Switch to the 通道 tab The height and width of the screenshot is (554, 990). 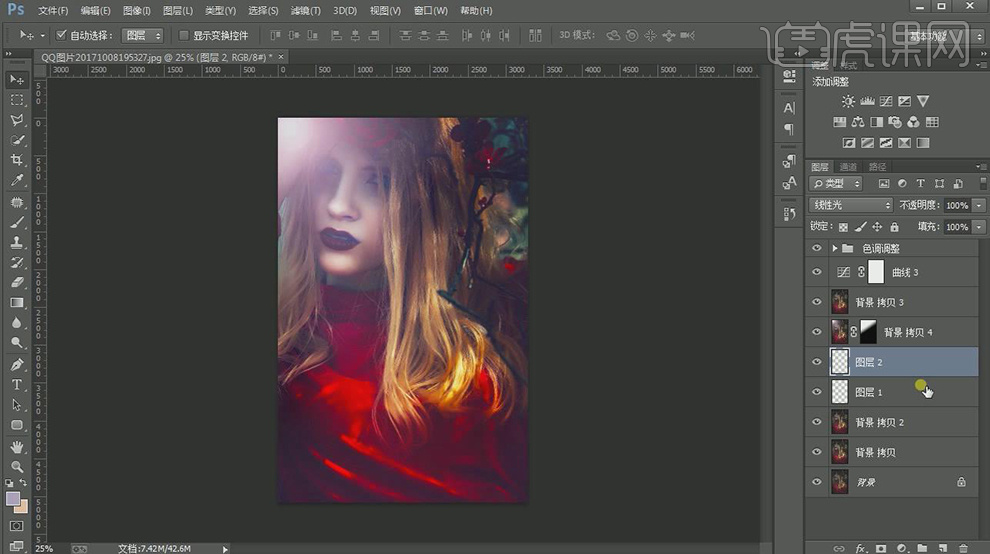(848, 166)
